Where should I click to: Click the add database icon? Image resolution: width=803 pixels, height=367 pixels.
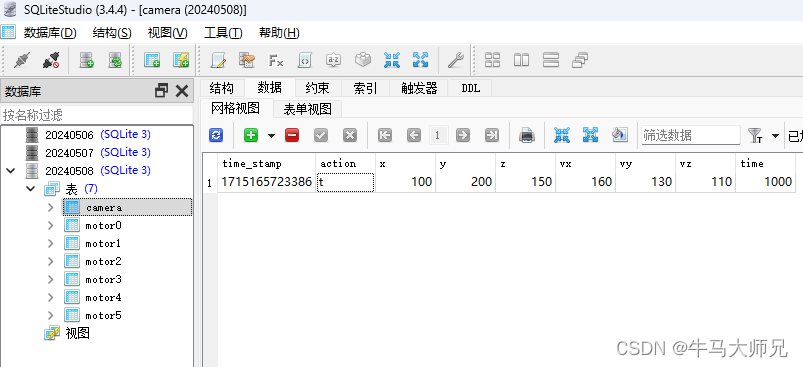[x=87, y=60]
